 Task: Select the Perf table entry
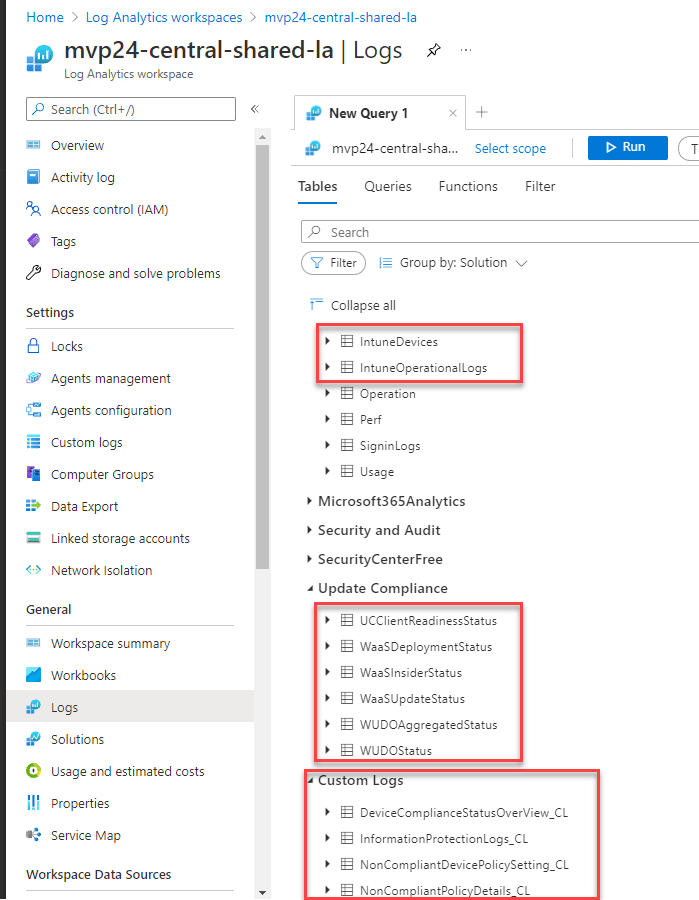[x=371, y=420]
